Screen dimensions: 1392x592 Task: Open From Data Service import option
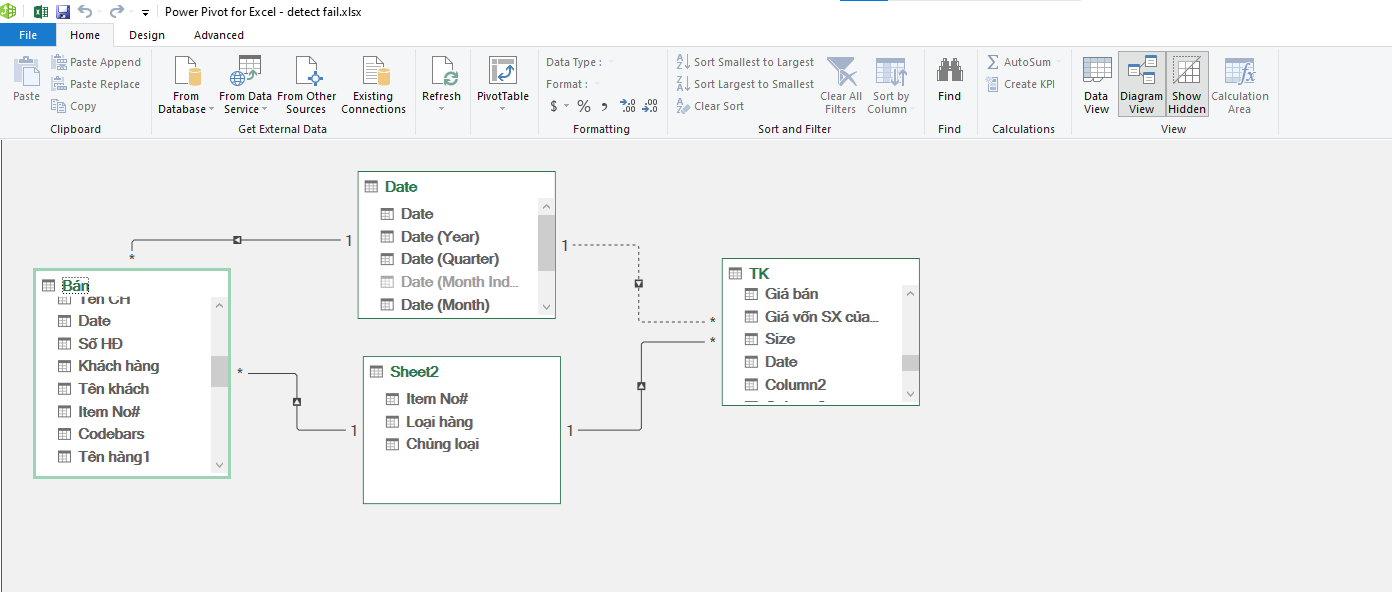245,74
